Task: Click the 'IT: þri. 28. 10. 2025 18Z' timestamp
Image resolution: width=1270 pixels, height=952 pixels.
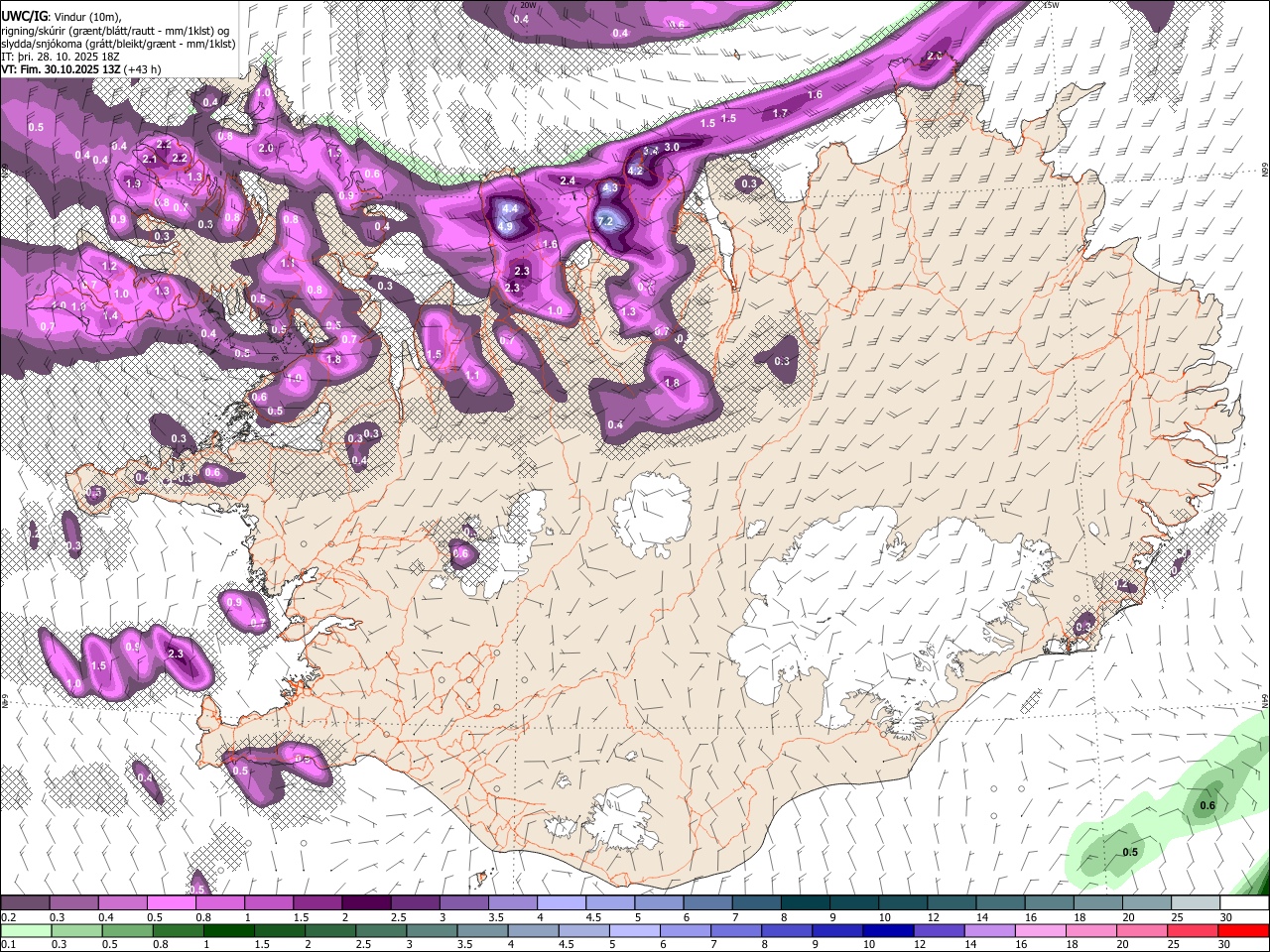Action: pyautogui.click(x=60, y=57)
